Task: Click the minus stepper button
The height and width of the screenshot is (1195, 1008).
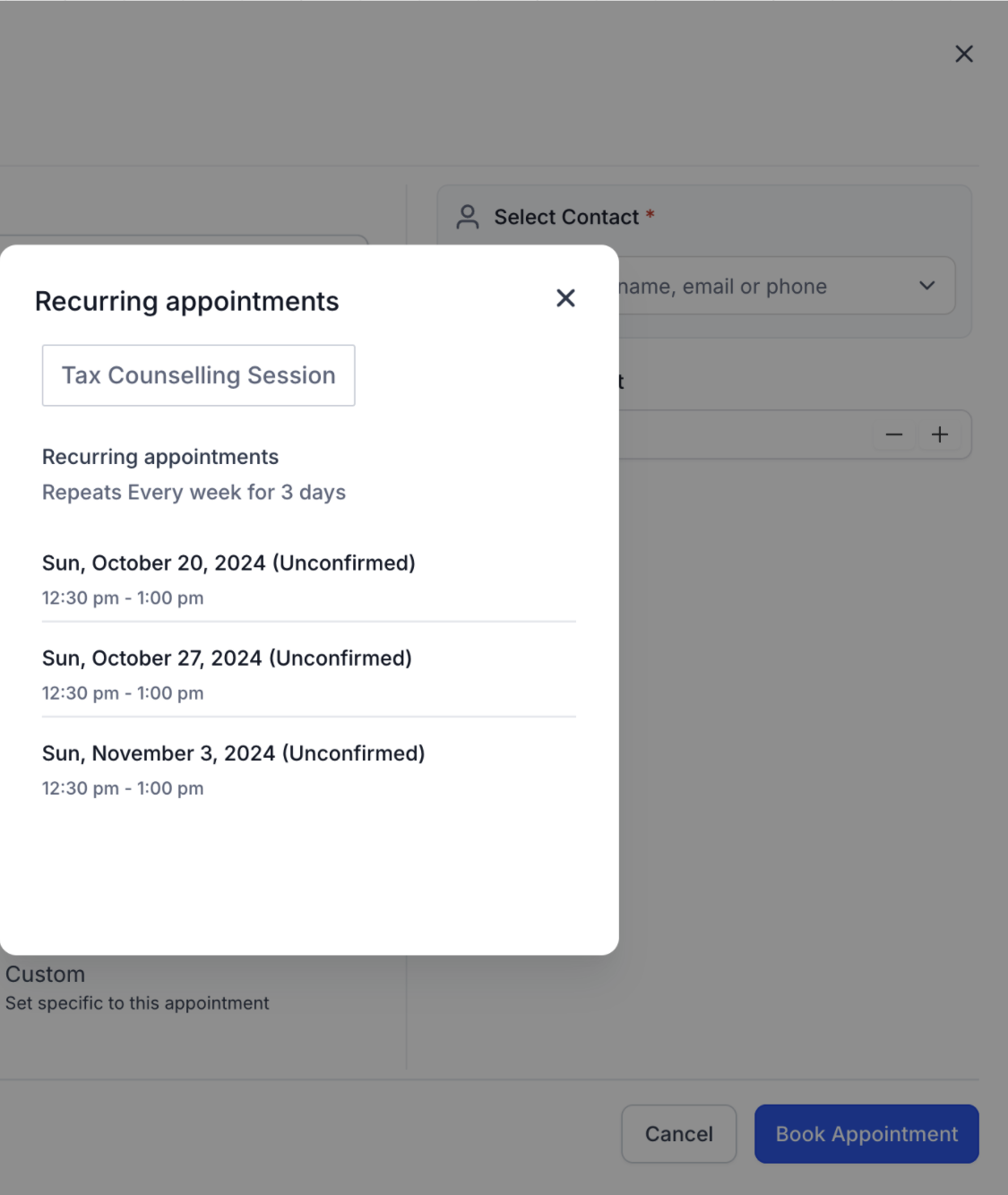Action: tap(894, 434)
